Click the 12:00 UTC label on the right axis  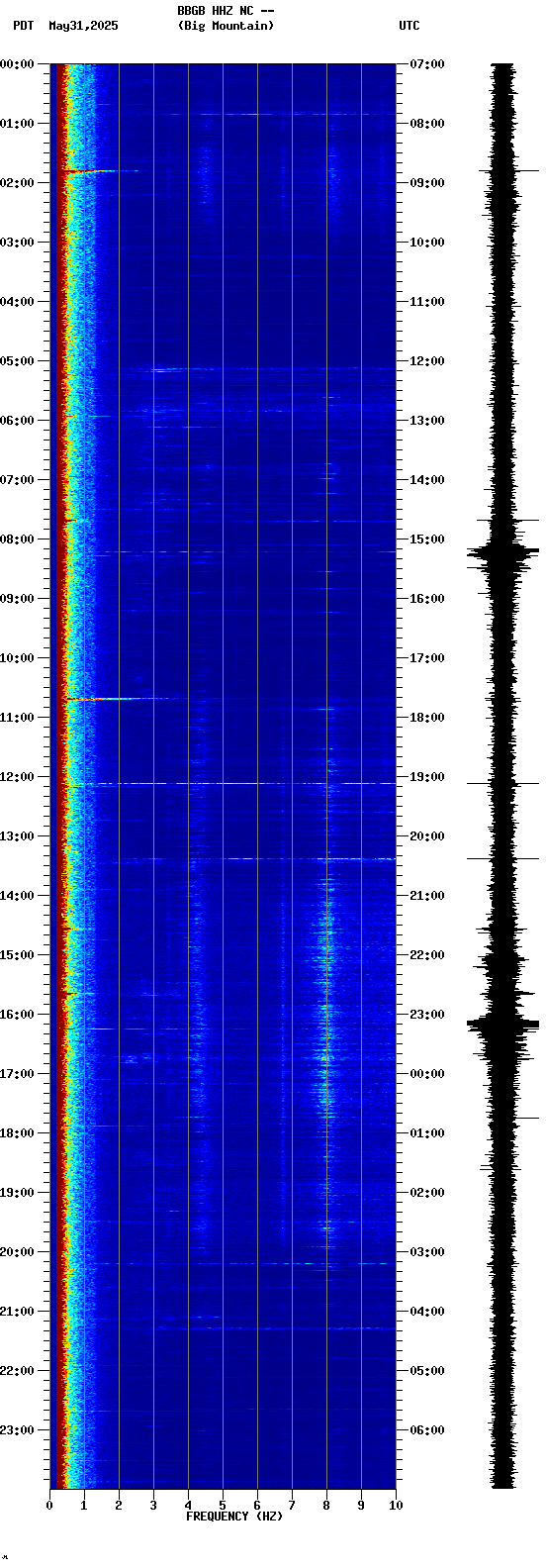pyautogui.click(x=427, y=361)
